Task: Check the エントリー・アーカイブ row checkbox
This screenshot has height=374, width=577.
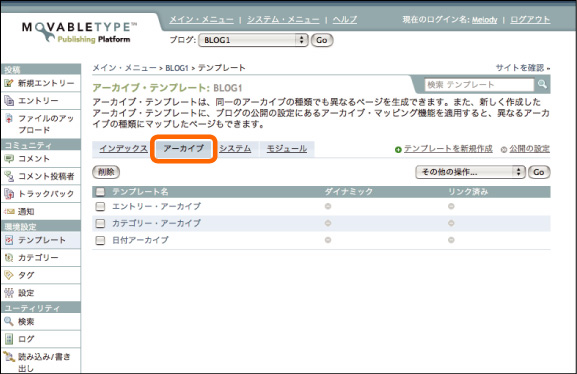Action: click(100, 207)
